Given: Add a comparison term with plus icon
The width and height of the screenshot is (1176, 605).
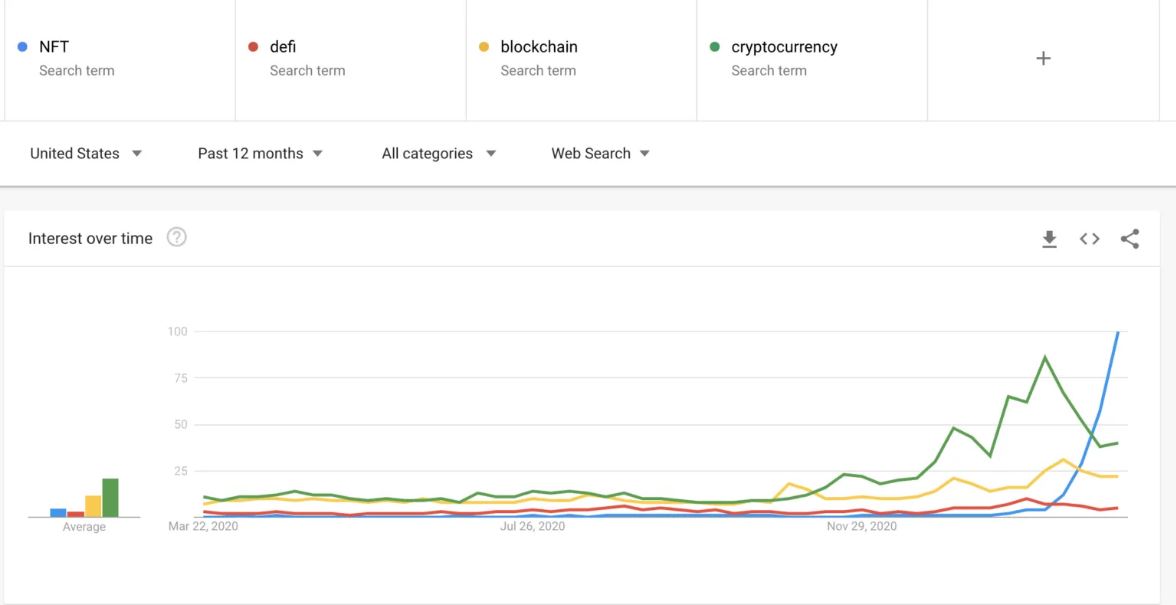Looking at the screenshot, I should point(1043,58).
